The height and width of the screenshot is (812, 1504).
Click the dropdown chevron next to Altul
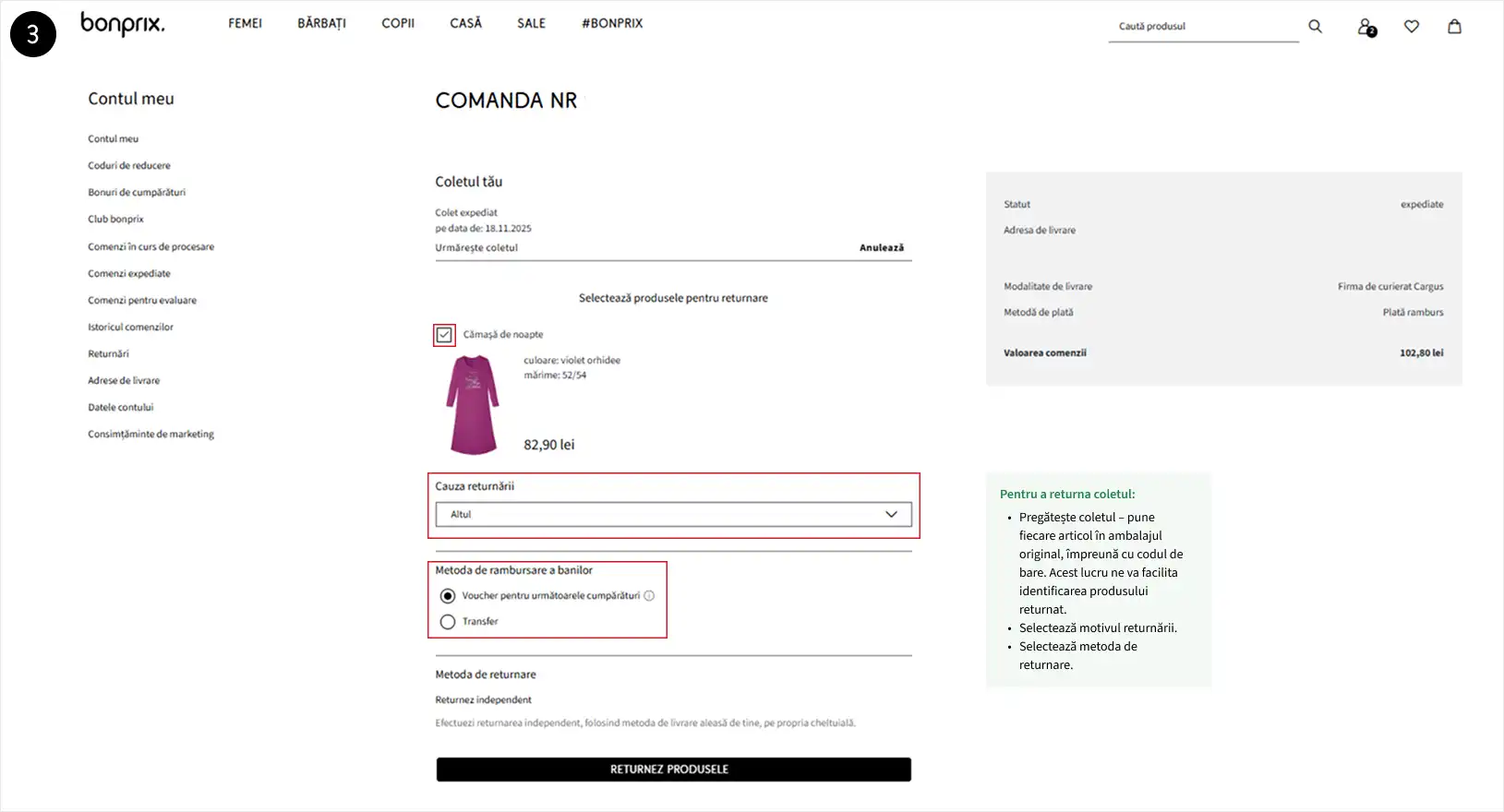tap(891, 515)
